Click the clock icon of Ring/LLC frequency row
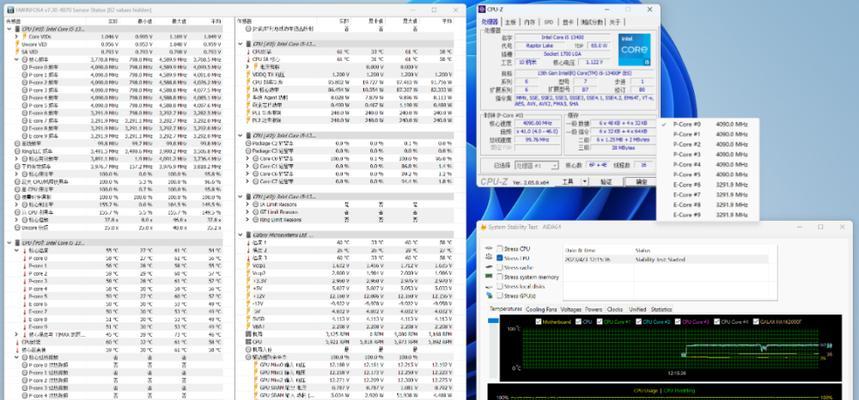The image size is (859, 400). pos(17,151)
